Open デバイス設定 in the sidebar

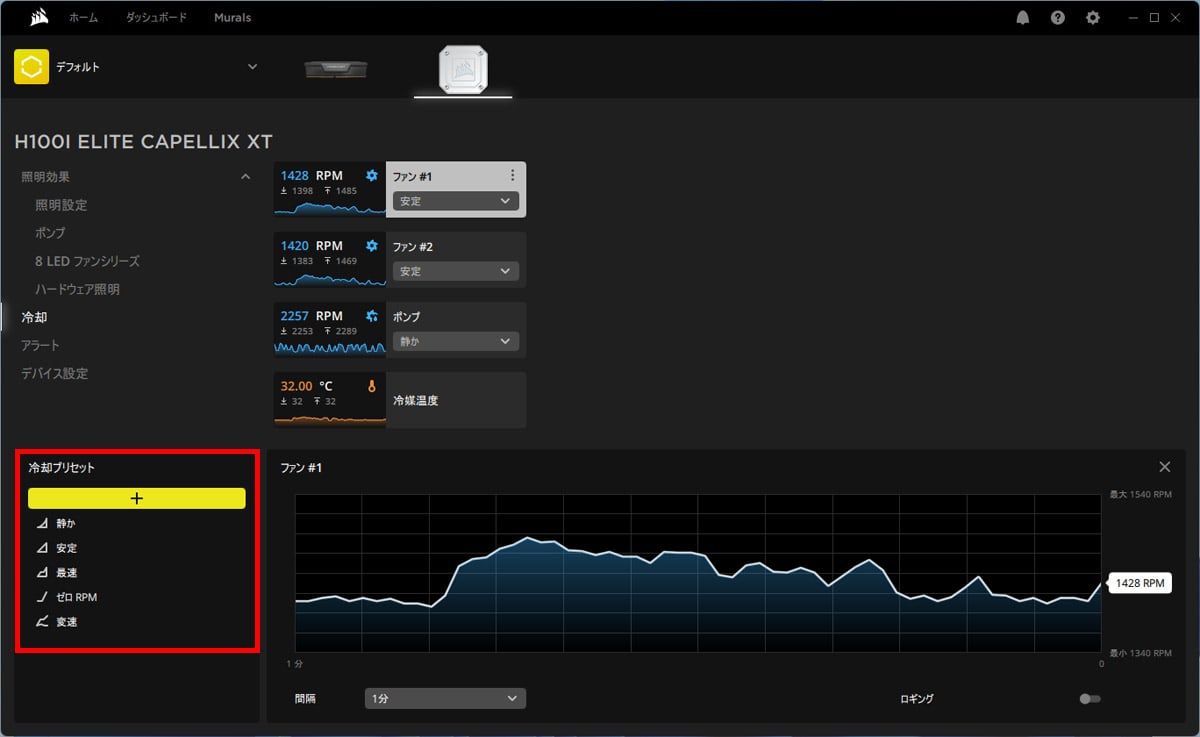pyautogui.click(x=55, y=373)
